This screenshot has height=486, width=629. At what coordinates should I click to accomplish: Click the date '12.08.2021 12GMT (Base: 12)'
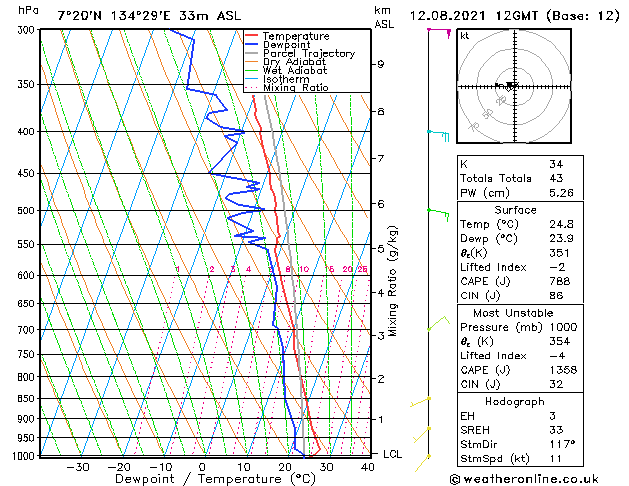coord(514,16)
